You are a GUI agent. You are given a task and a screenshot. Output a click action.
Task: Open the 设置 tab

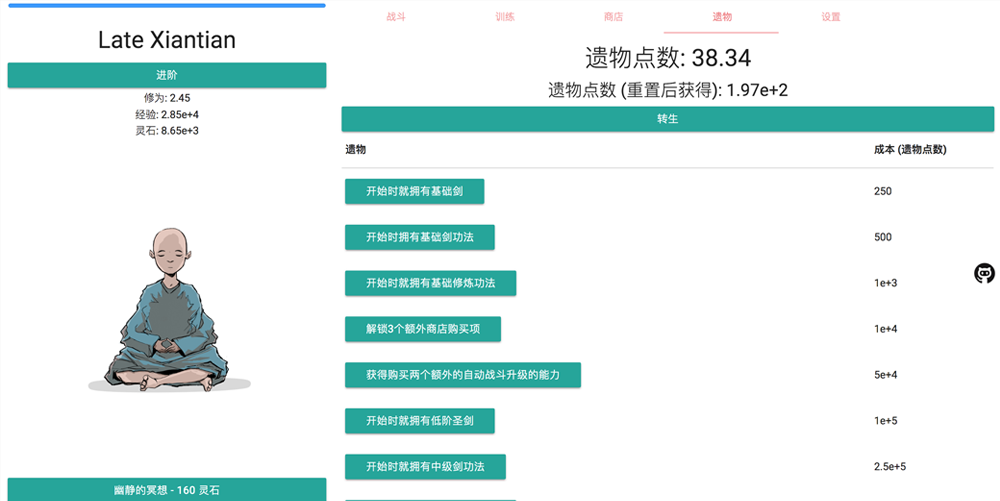[x=830, y=17]
